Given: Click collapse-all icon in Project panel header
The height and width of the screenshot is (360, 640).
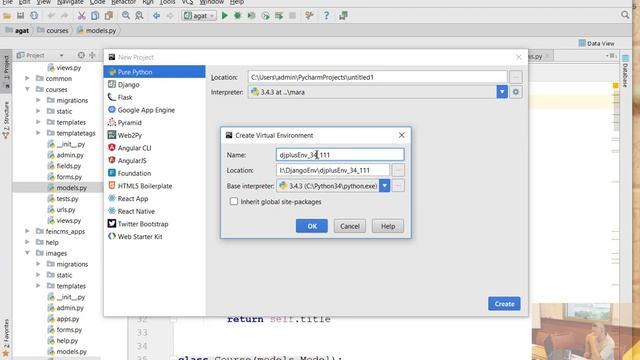Looking at the screenshot, I should (92, 55).
